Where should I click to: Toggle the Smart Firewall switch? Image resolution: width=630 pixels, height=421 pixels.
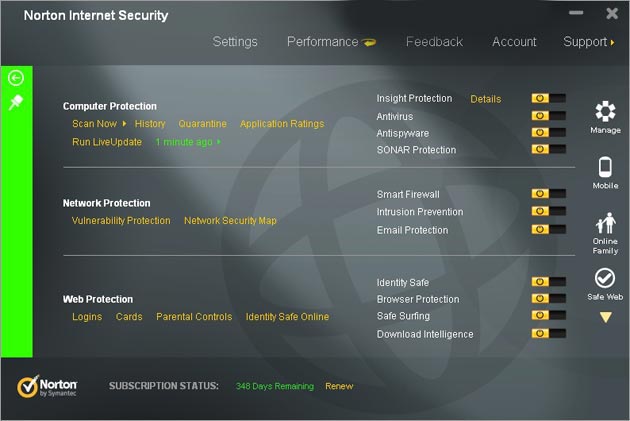tap(548, 194)
